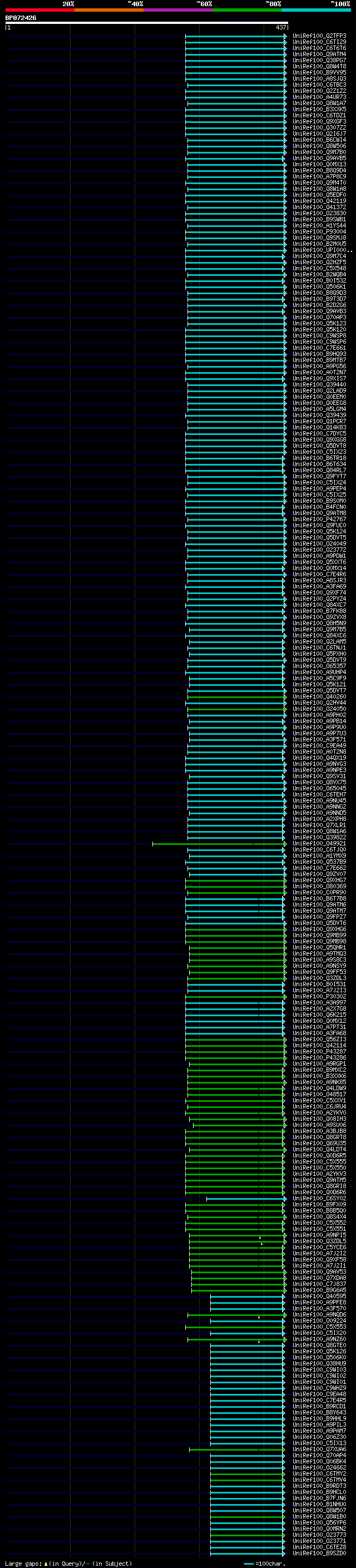This screenshot has width=356, height=1568.
Task: Open hit UniRef100_Q9ATM4
Action: click(319, 54)
